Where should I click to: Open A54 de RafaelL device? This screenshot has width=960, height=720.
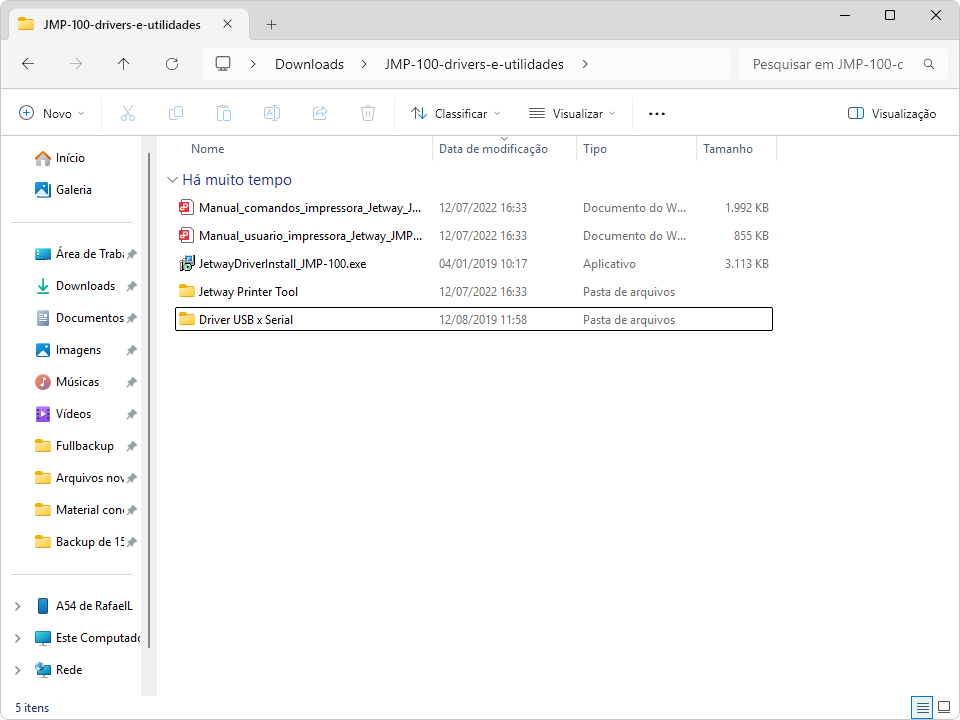(85, 606)
